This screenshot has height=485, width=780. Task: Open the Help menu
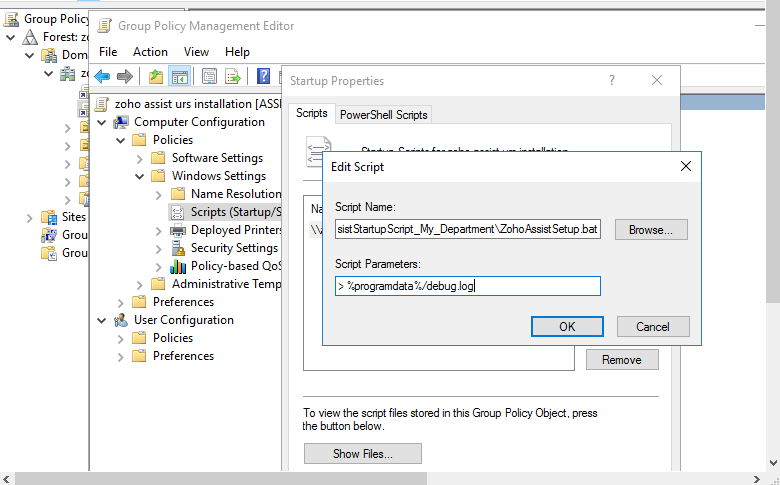click(x=237, y=52)
